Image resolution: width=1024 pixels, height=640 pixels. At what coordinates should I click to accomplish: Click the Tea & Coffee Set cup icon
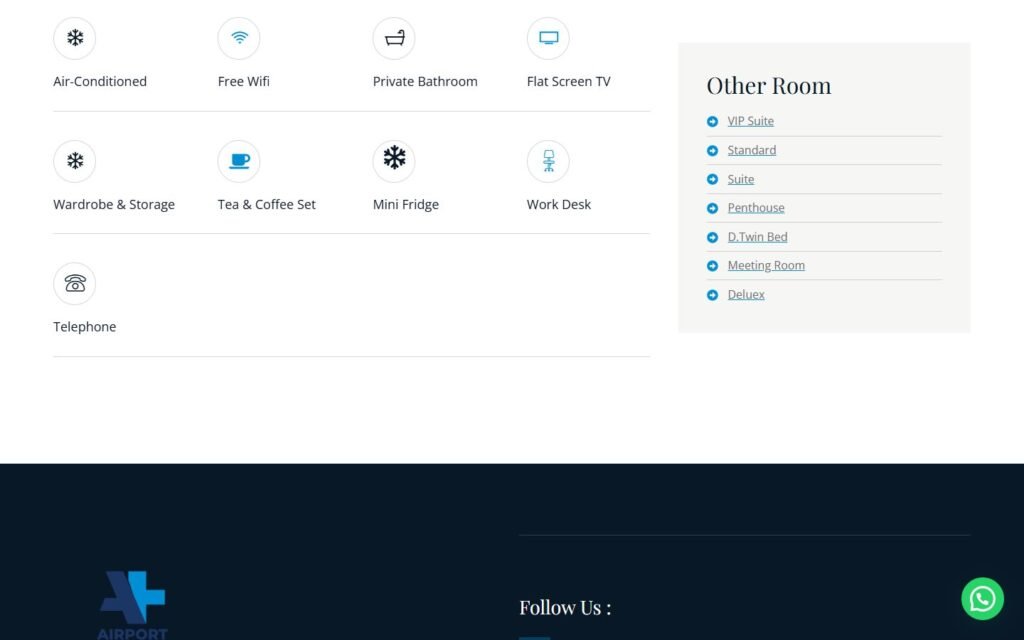click(x=239, y=161)
